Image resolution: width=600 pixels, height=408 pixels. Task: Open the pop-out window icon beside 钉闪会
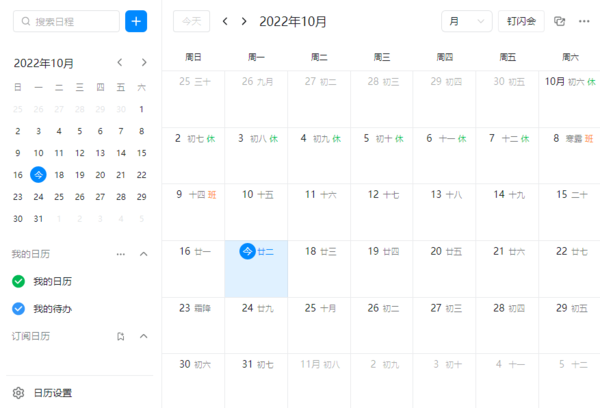pos(559,21)
